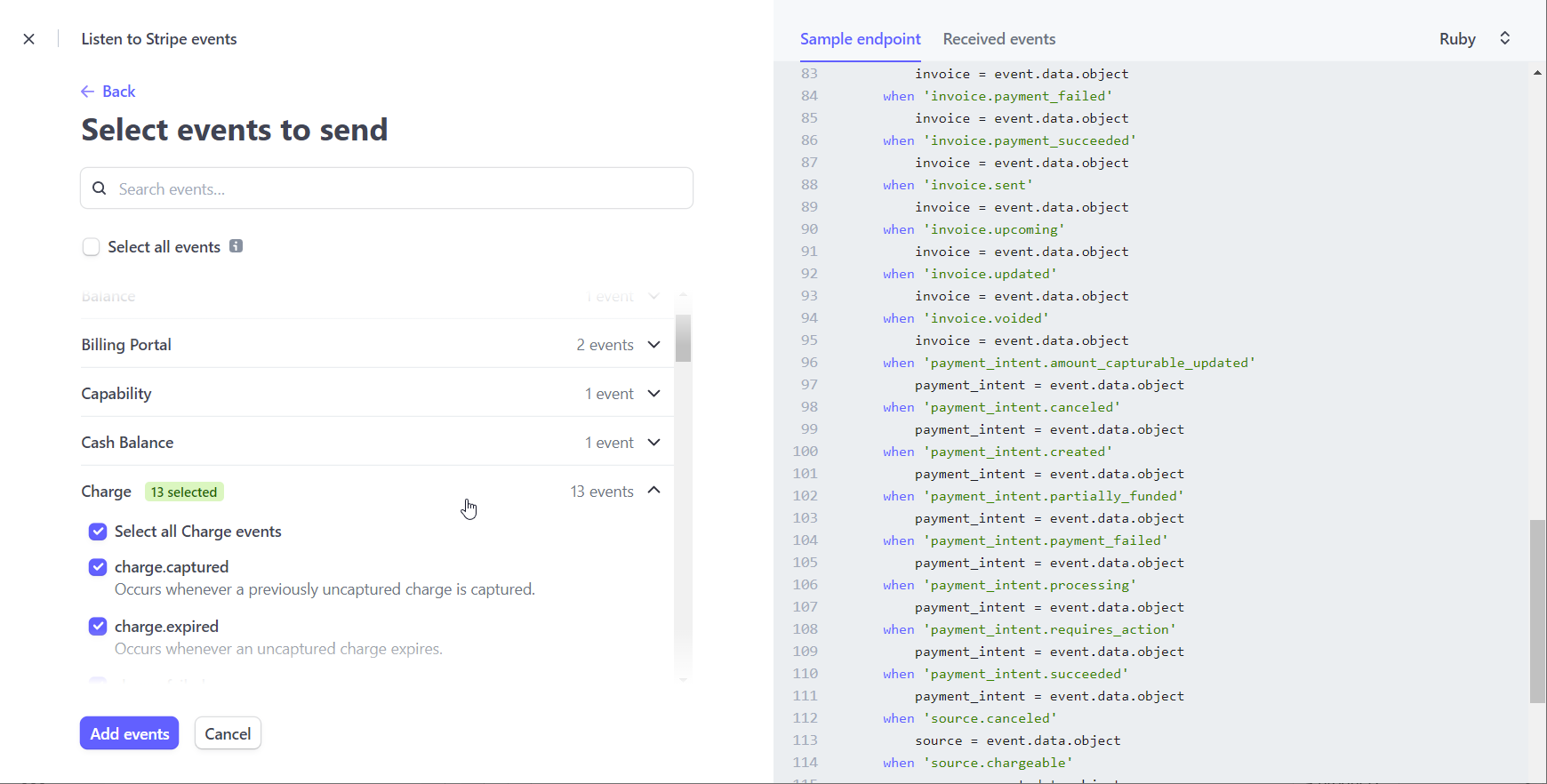Click the 'payment_intent.canceled' code line
Screen dimensions: 1547x784
[x=1002, y=407]
